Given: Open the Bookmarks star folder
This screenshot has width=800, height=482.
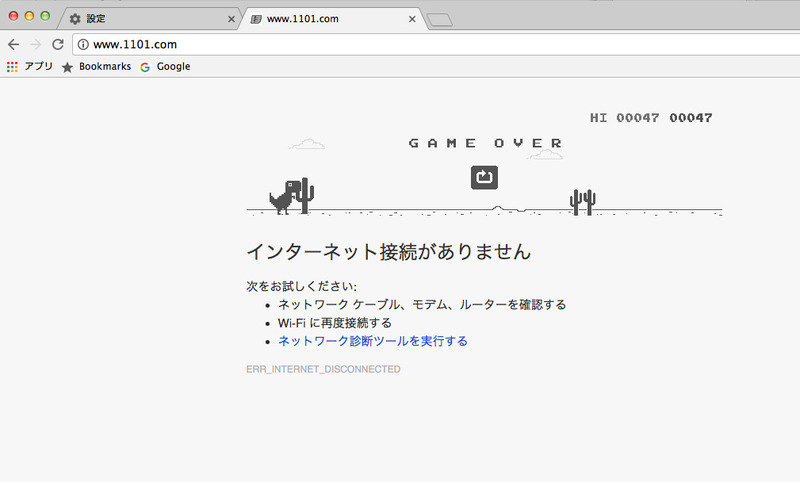Looking at the screenshot, I should 96,67.
